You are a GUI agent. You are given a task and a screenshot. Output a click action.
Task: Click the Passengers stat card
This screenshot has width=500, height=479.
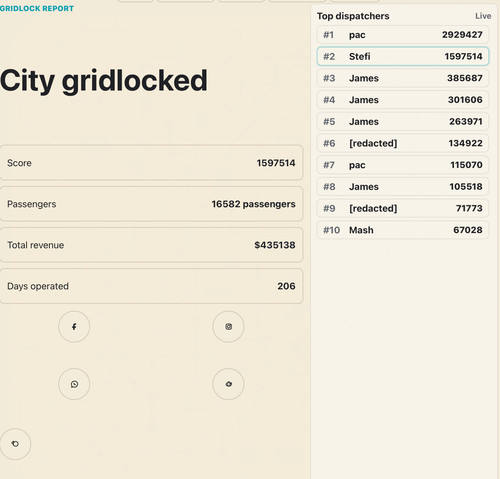151,204
